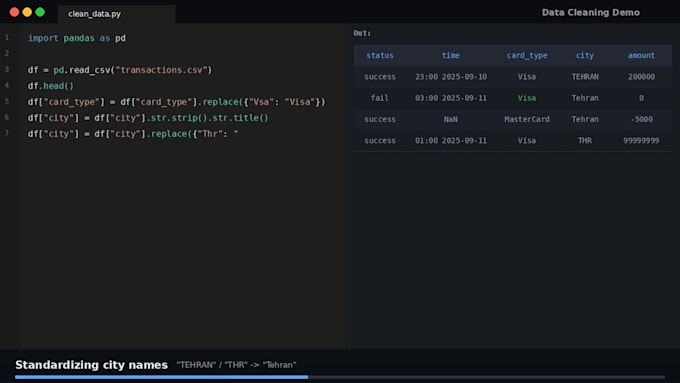The height and width of the screenshot is (383, 680).
Task: Click the yellow minimize window button
Action: (27, 12)
